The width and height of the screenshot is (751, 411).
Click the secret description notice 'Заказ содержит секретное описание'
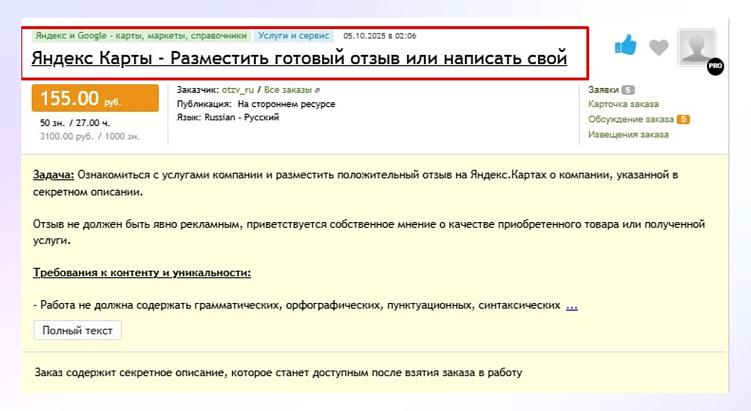tap(278, 373)
